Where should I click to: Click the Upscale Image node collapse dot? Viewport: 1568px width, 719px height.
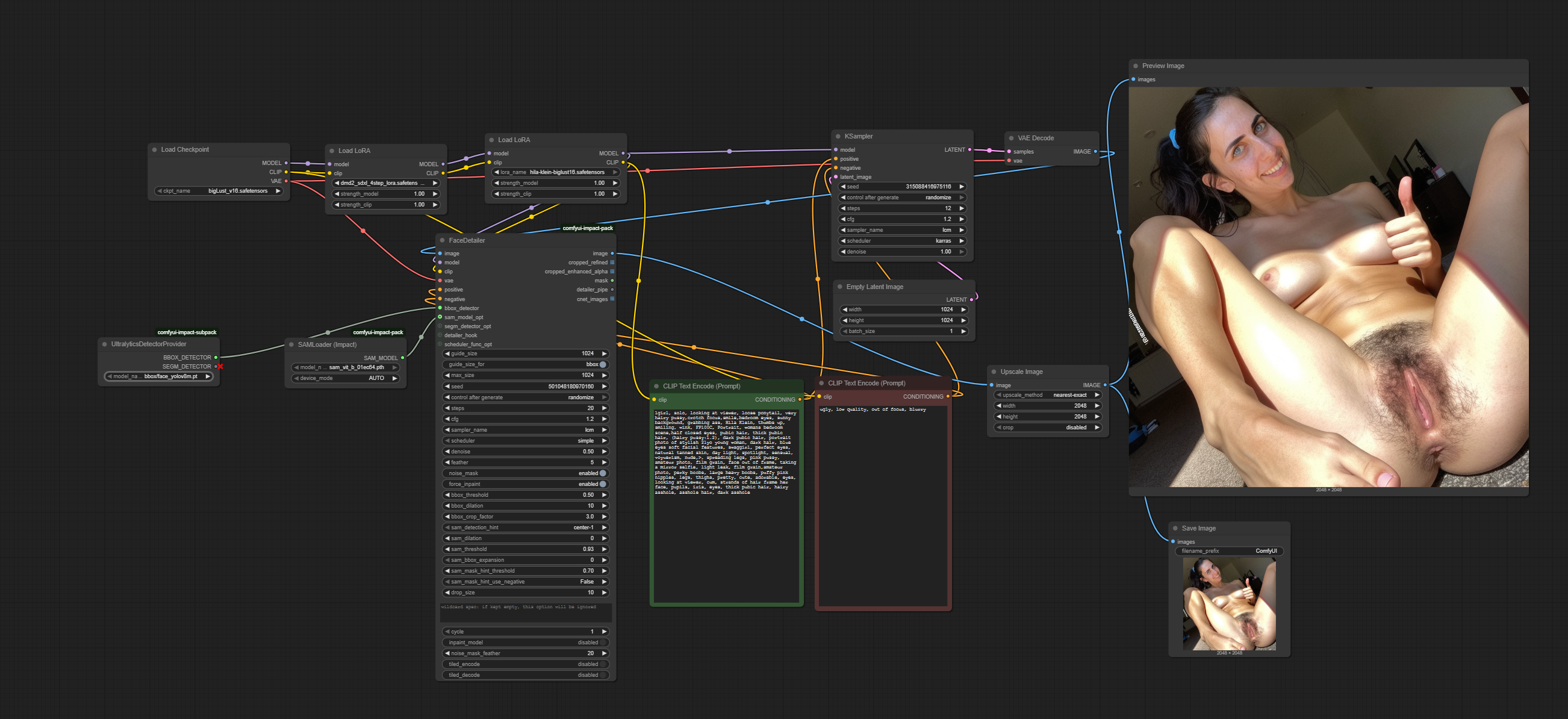point(994,372)
